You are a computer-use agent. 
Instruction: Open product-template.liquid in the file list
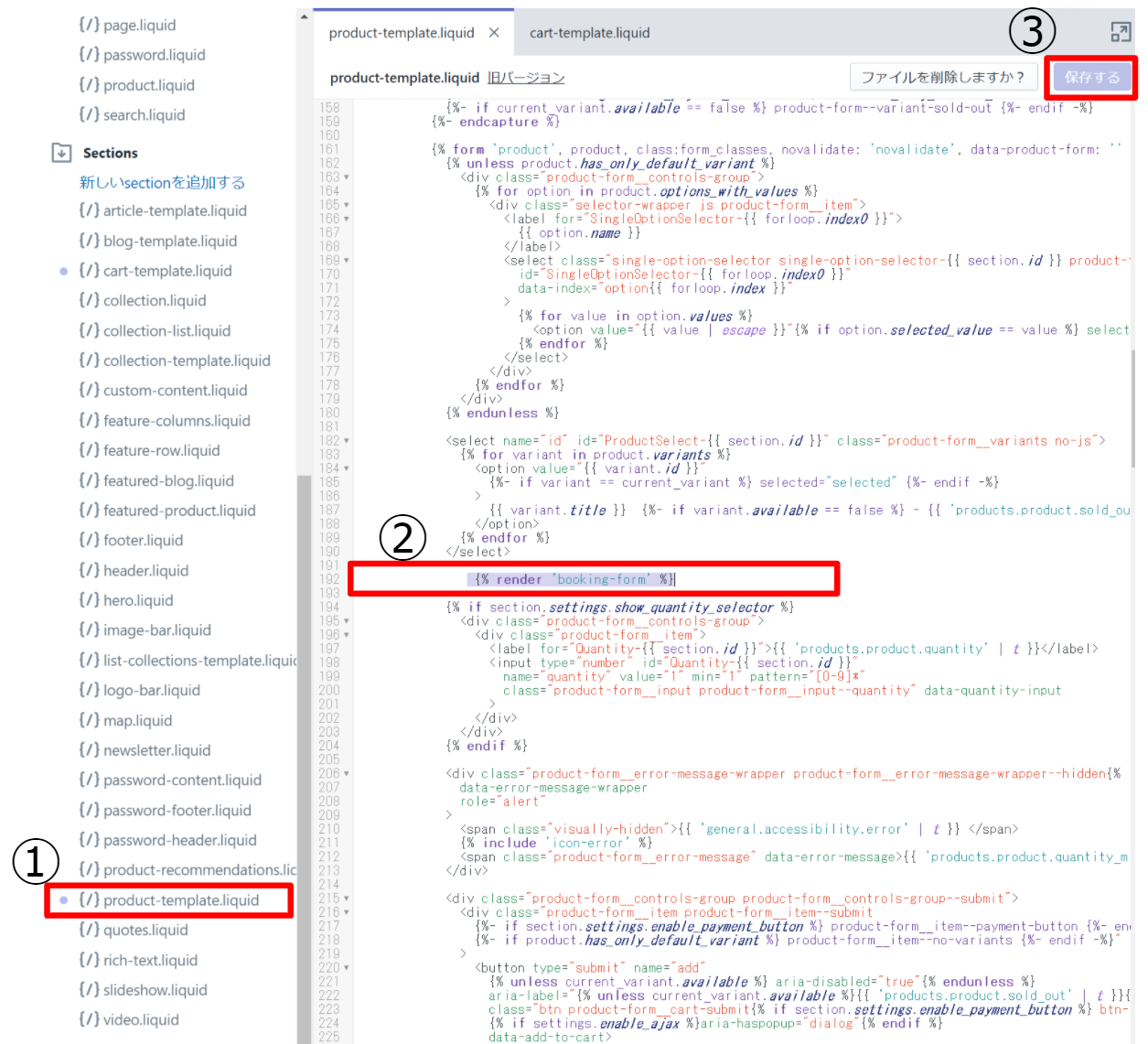click(180, 900)
